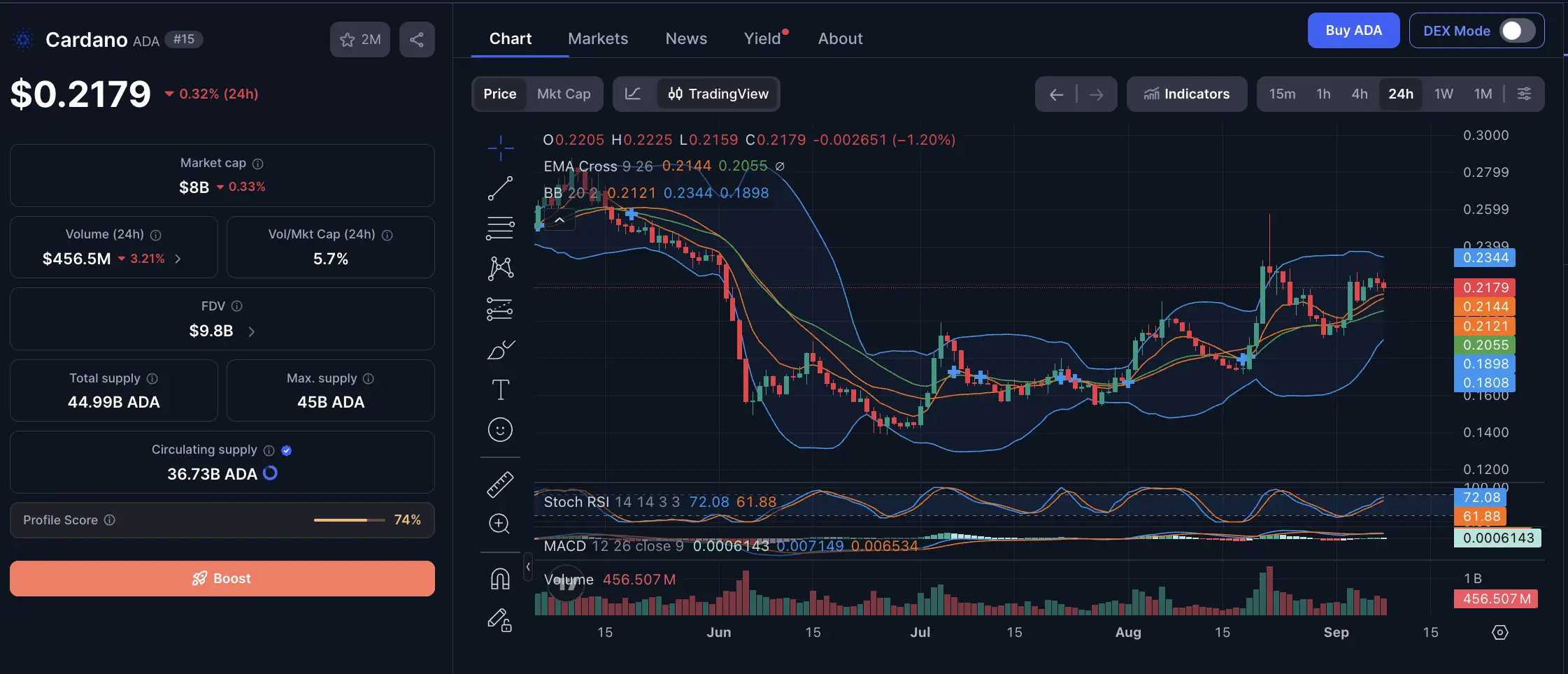
Task: Go back with left arrow on chart
Action: pos(1057,94)
